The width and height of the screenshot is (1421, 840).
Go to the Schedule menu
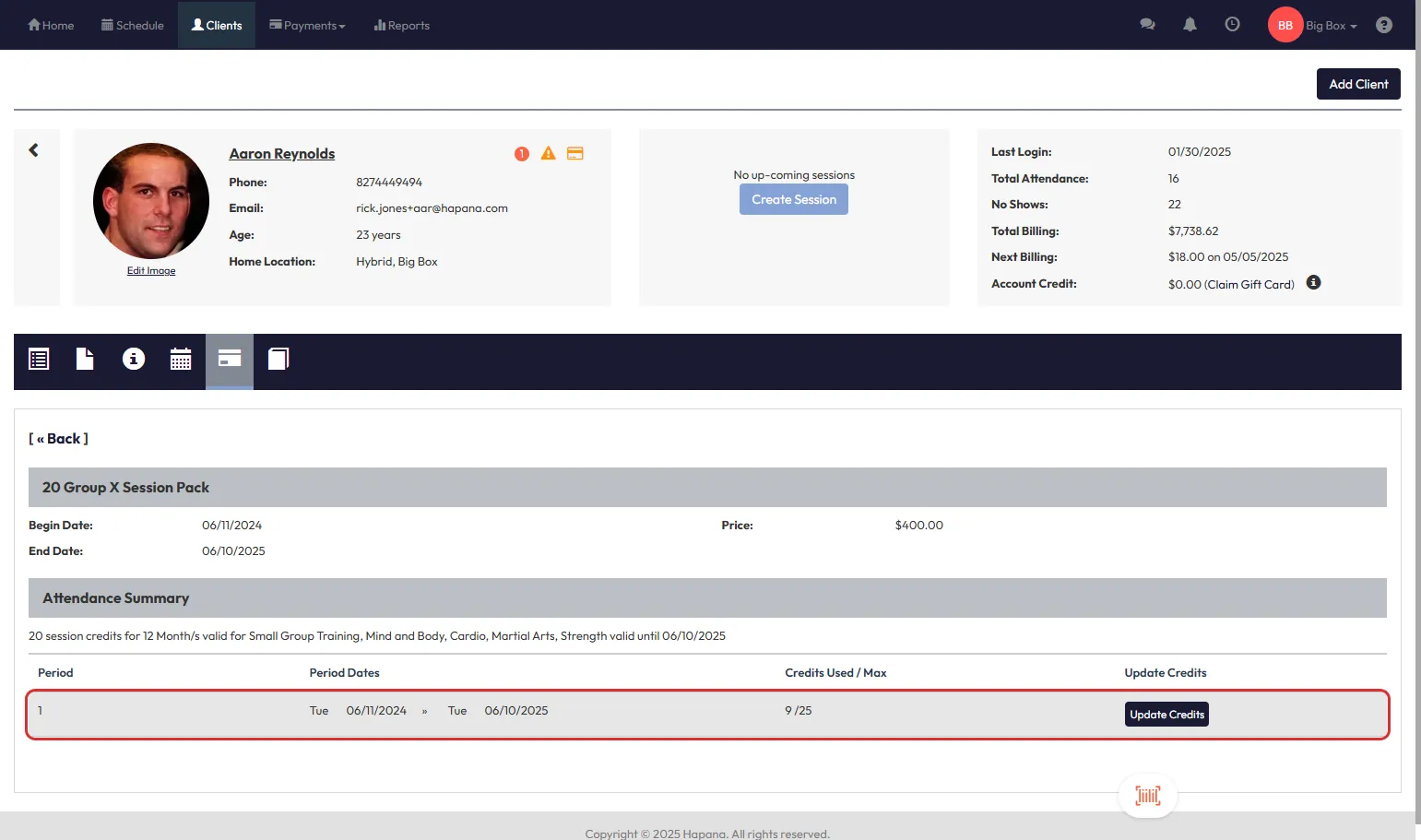click(133, 26)
